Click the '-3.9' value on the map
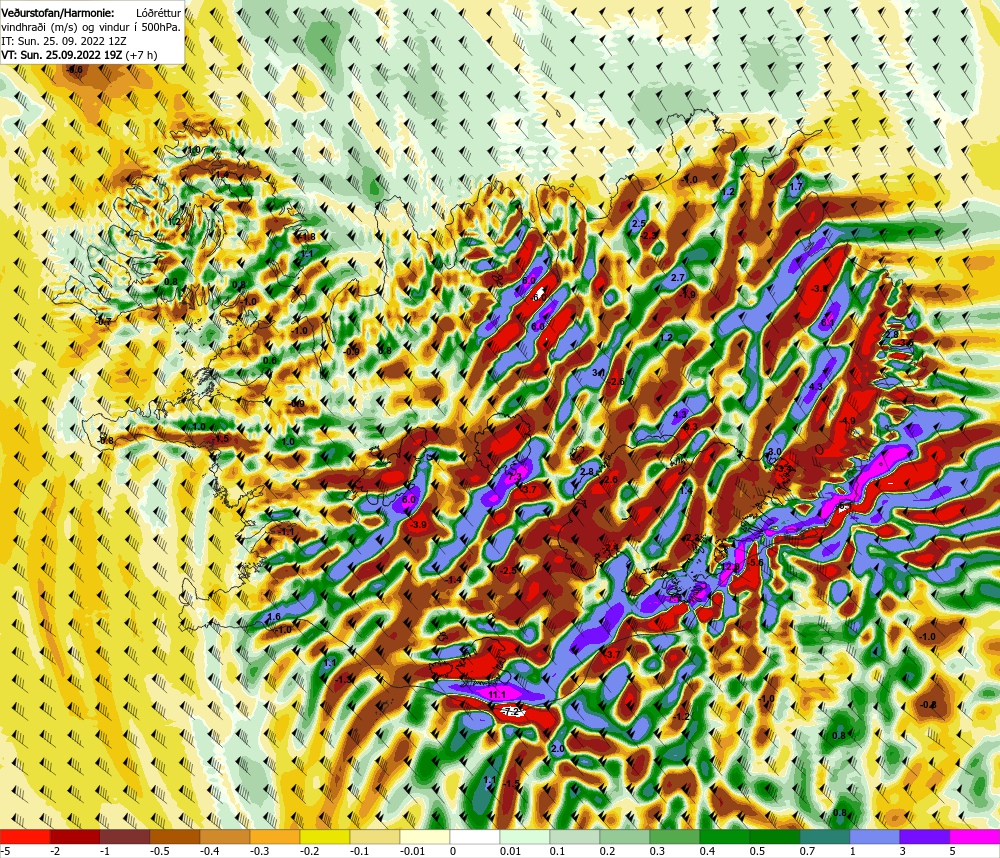 [418, 524]
